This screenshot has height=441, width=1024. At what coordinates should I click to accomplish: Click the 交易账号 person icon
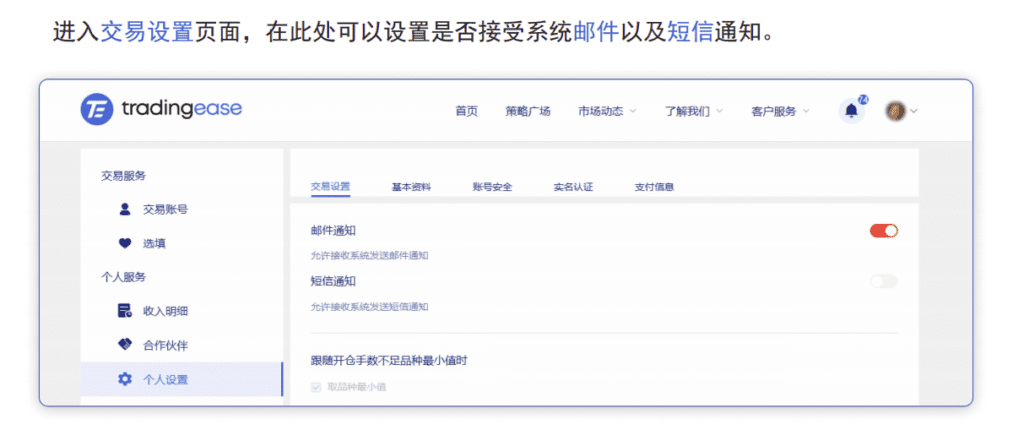tap(125, 210)
